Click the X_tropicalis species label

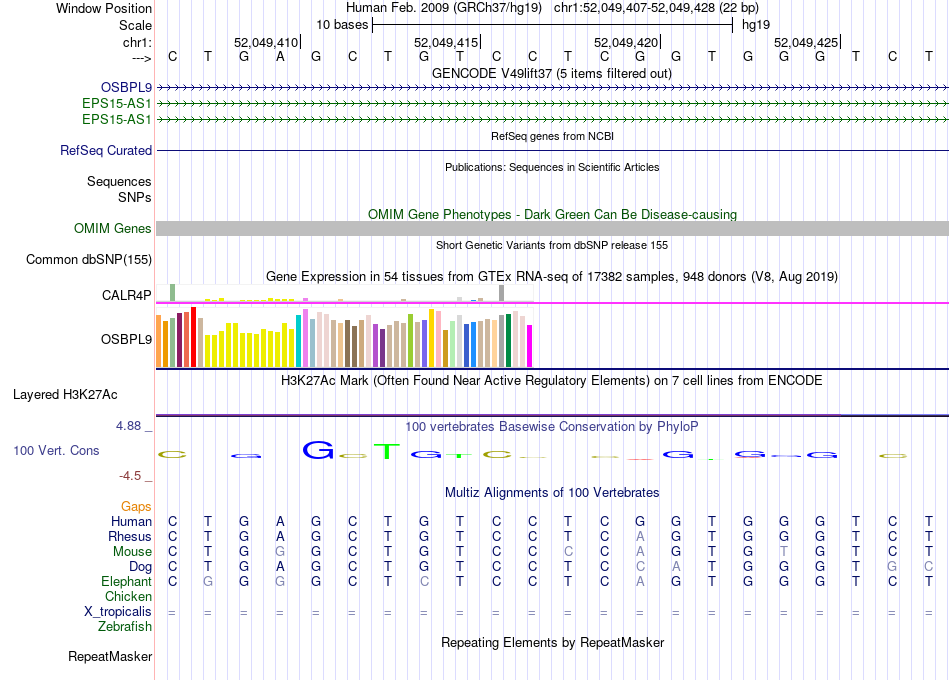point(118,611)
